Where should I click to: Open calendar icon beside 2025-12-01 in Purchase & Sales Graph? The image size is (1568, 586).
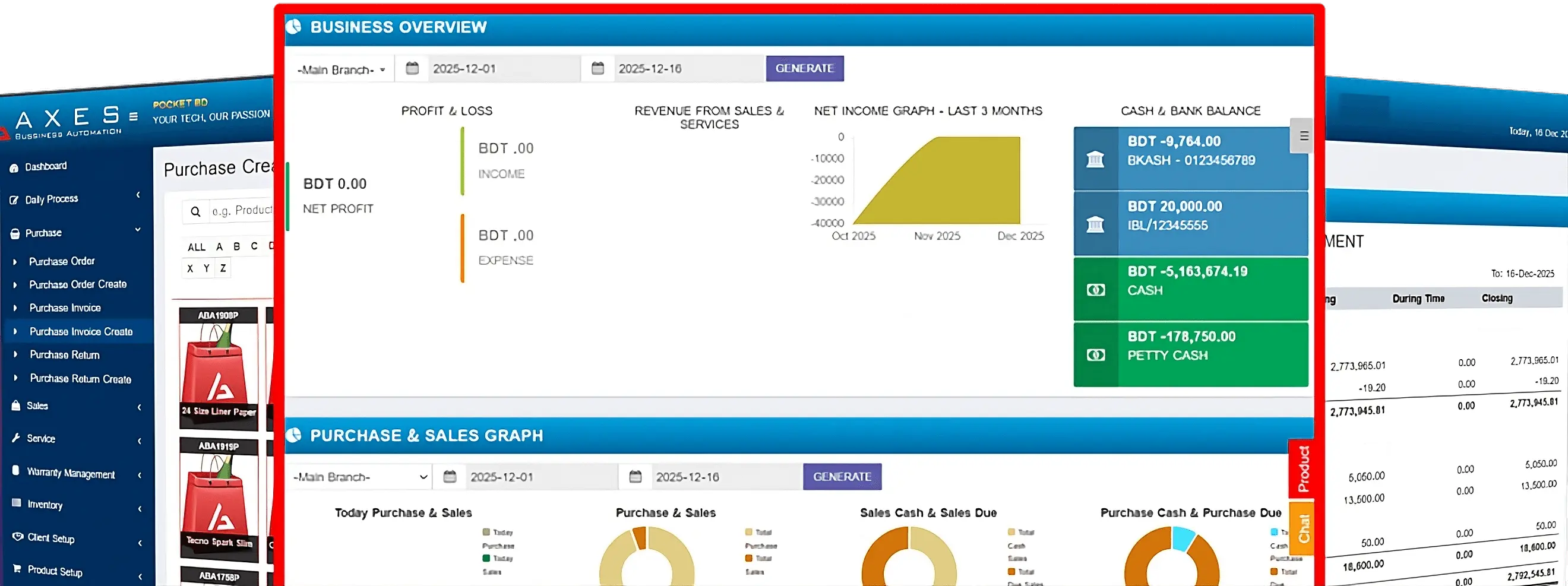[x=450, y=477]
